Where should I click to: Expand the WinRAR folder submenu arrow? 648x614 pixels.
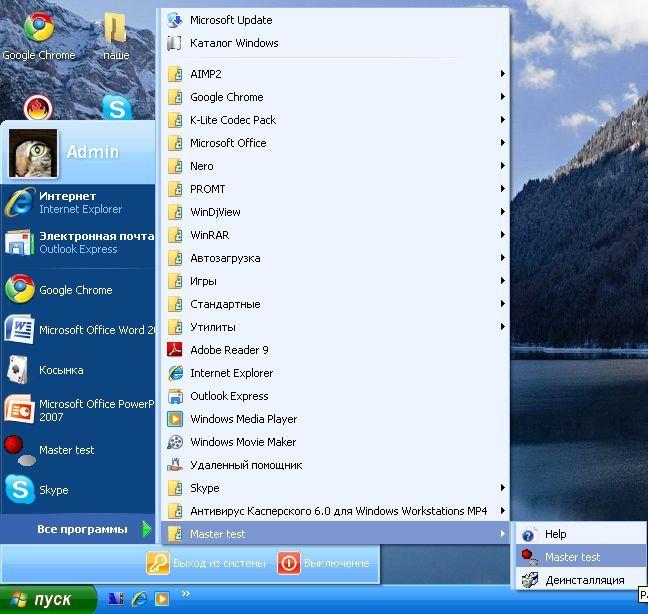click(x=503, y=235)
